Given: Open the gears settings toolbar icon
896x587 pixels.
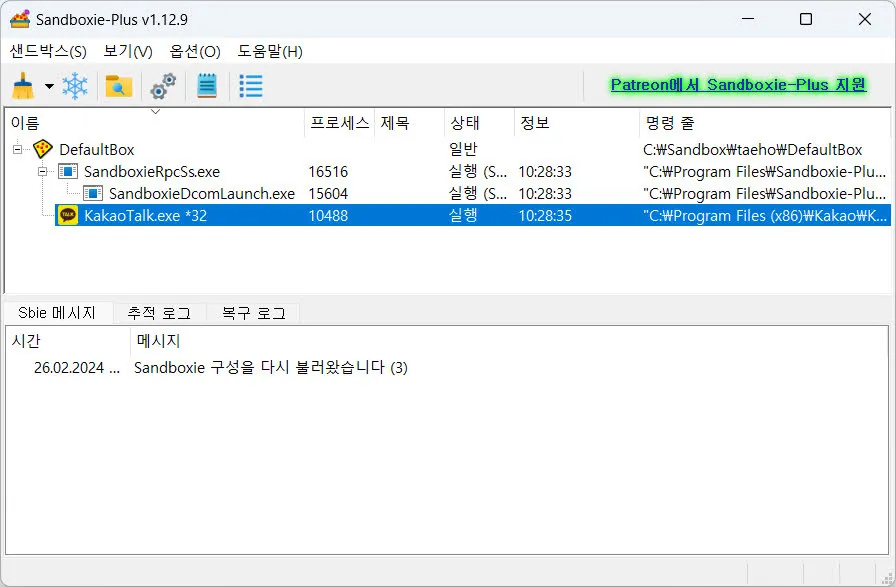Looking at the screenshot, I should [163, 86].
